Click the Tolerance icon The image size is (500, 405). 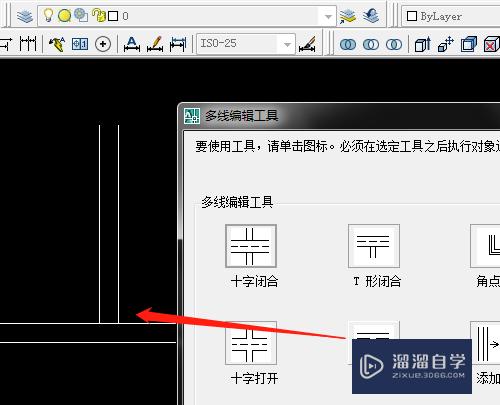[80, 44]
